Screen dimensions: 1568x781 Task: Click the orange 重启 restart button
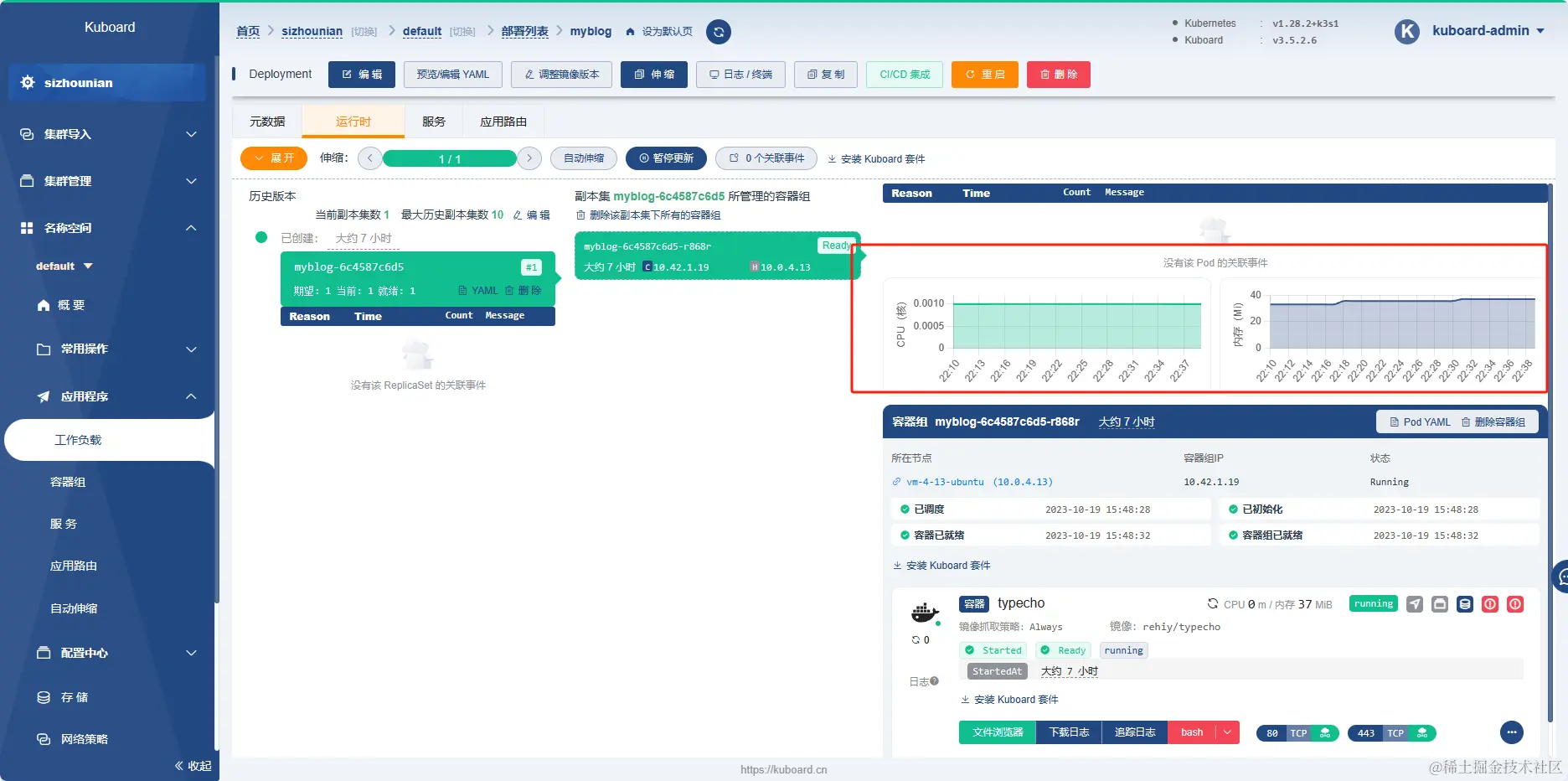coord(985,75)
